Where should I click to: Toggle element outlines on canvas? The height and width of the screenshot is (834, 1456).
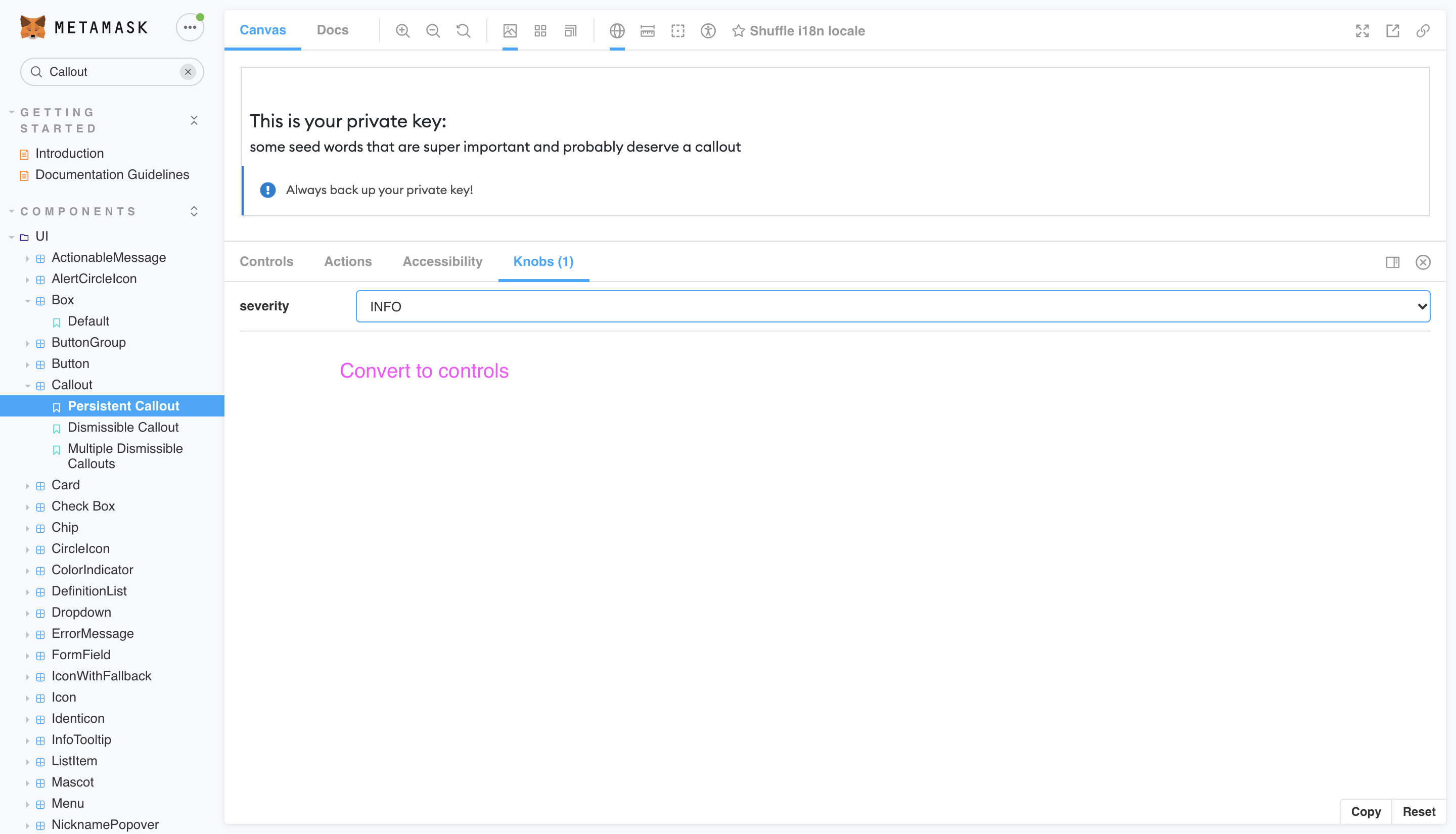pos(677,31)
